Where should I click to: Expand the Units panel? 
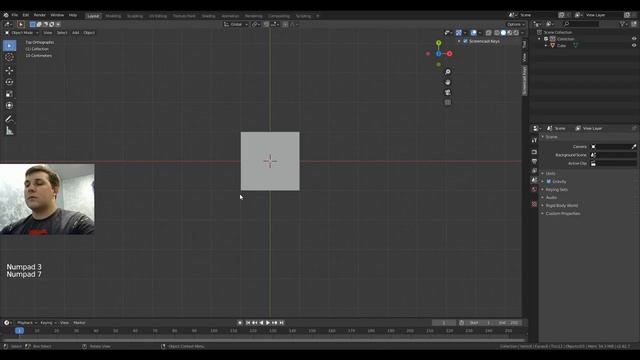(551, 173)
